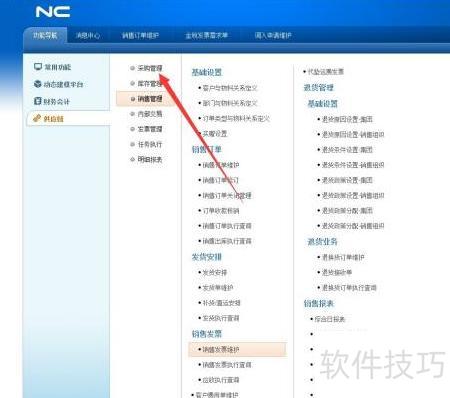
Task: Open the 销售订单维护 tab
Action: pos(140,35)
